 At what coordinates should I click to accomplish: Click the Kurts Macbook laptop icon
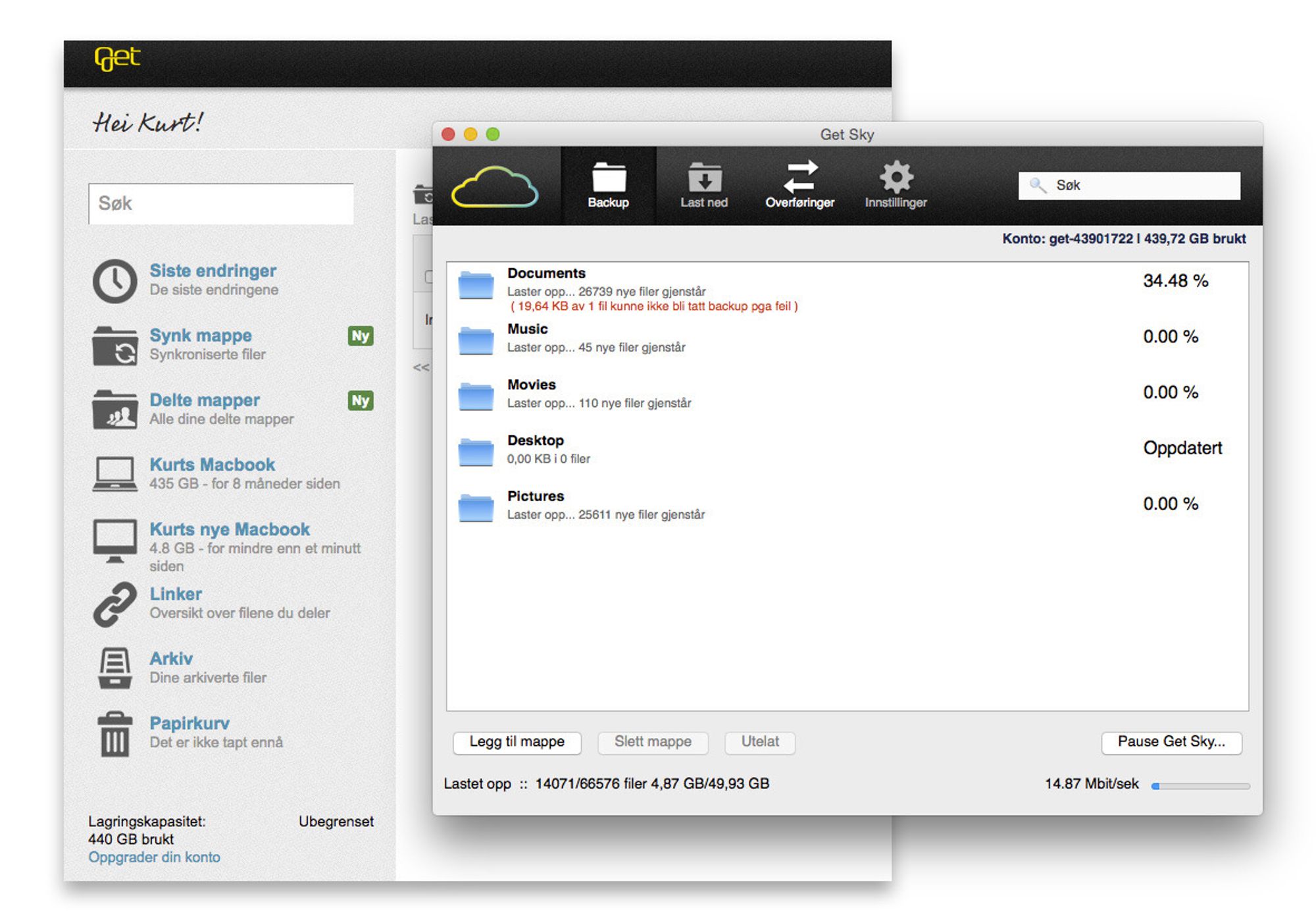point(115,474)
